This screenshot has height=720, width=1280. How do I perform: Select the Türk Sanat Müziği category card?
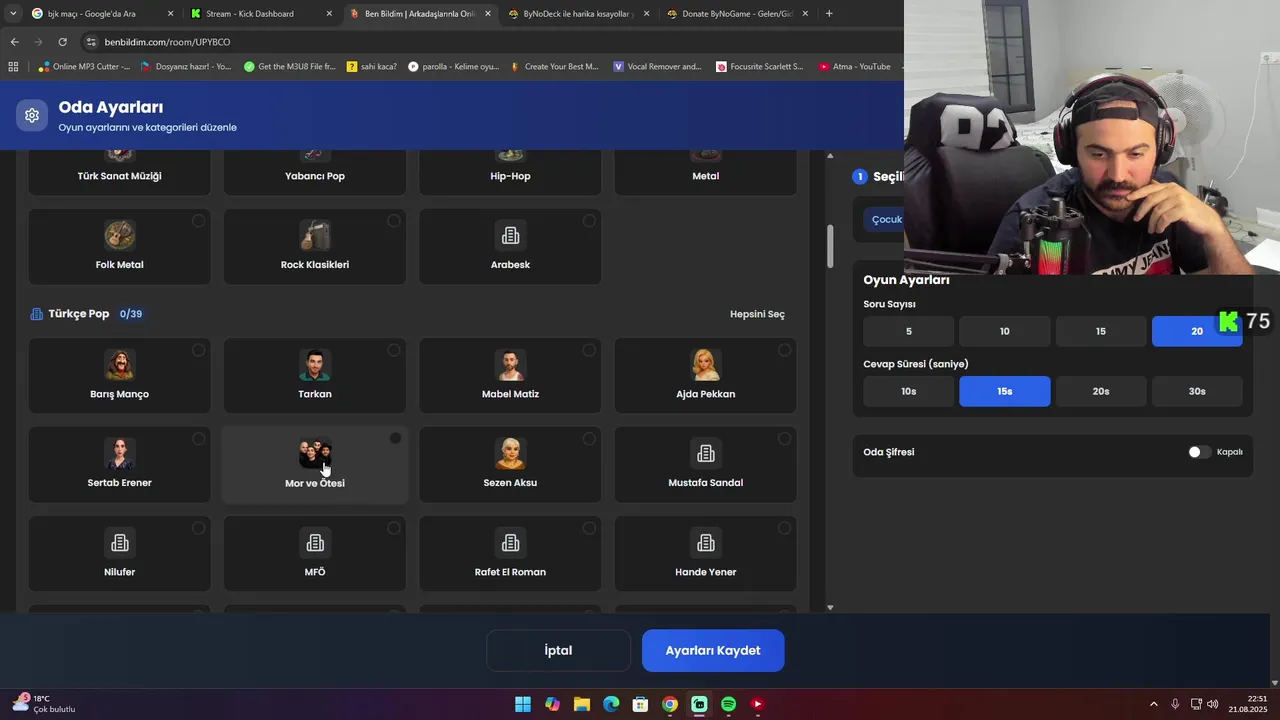[120, 172]
